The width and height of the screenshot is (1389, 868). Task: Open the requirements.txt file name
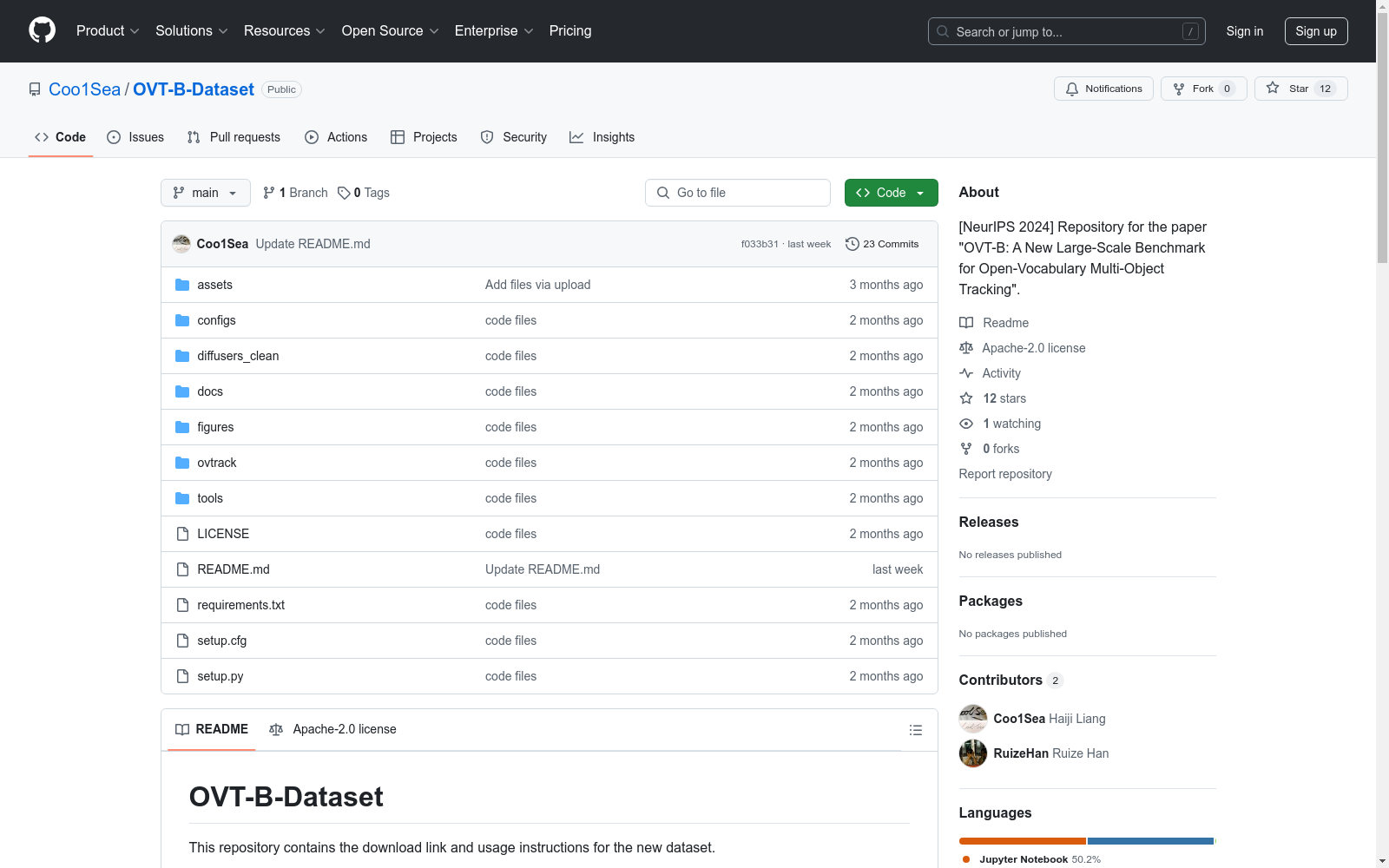240,605
